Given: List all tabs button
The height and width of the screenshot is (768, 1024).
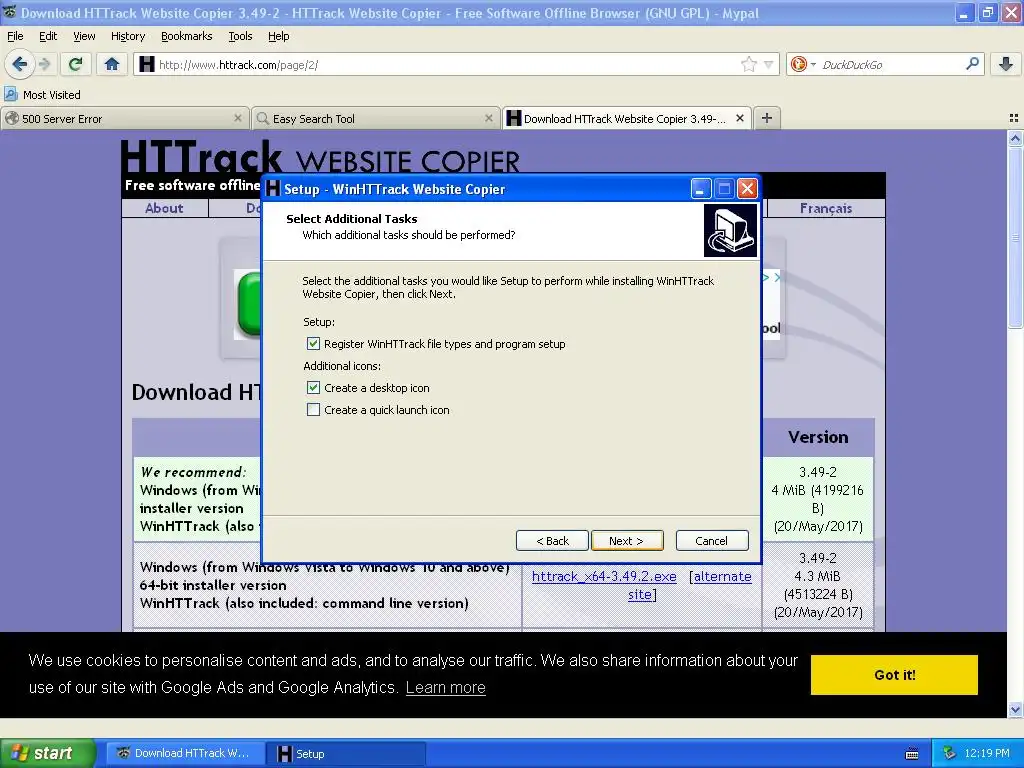Looking at the screenshot, I should click(x=1014, y=118).
